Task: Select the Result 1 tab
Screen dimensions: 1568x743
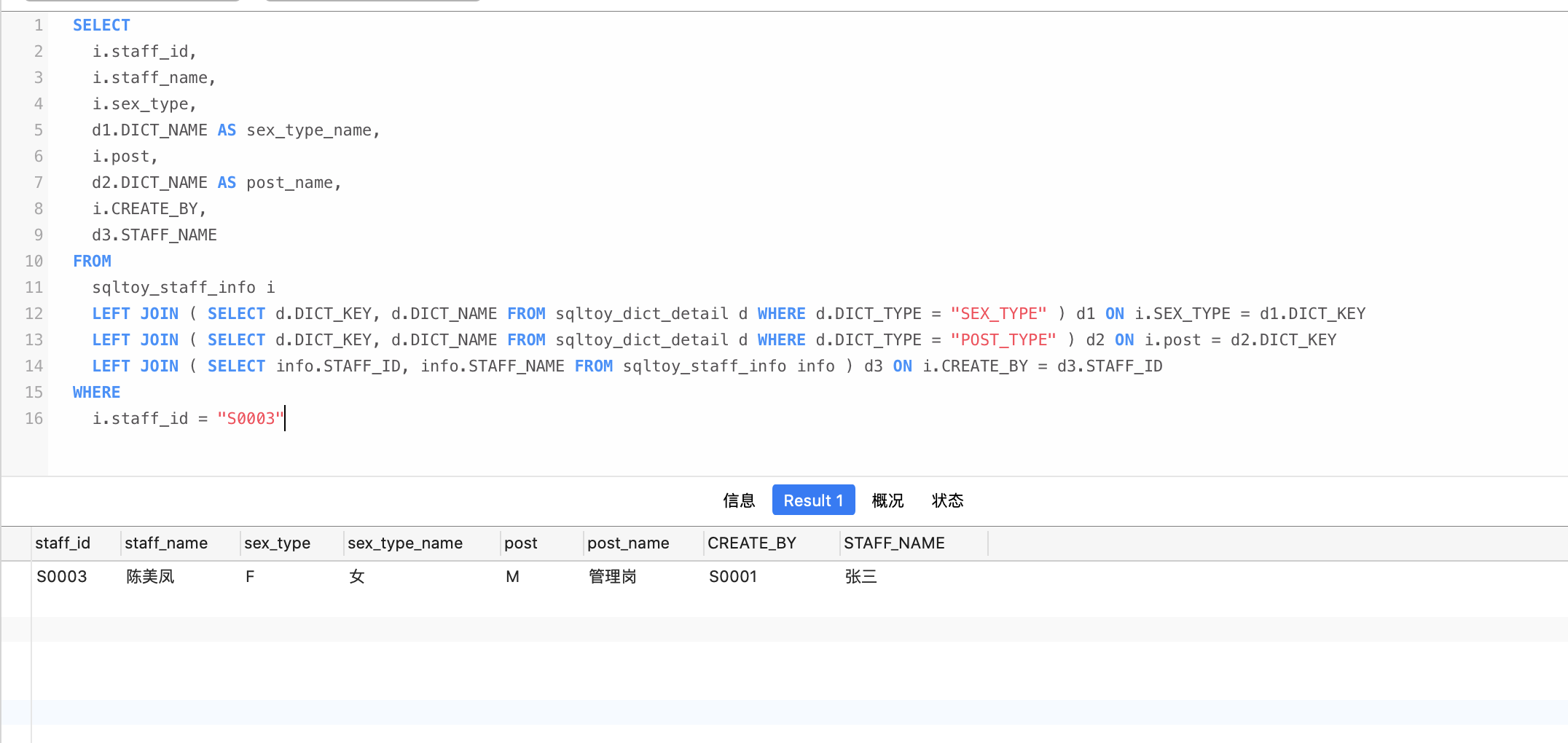Action: coord(813,500)
